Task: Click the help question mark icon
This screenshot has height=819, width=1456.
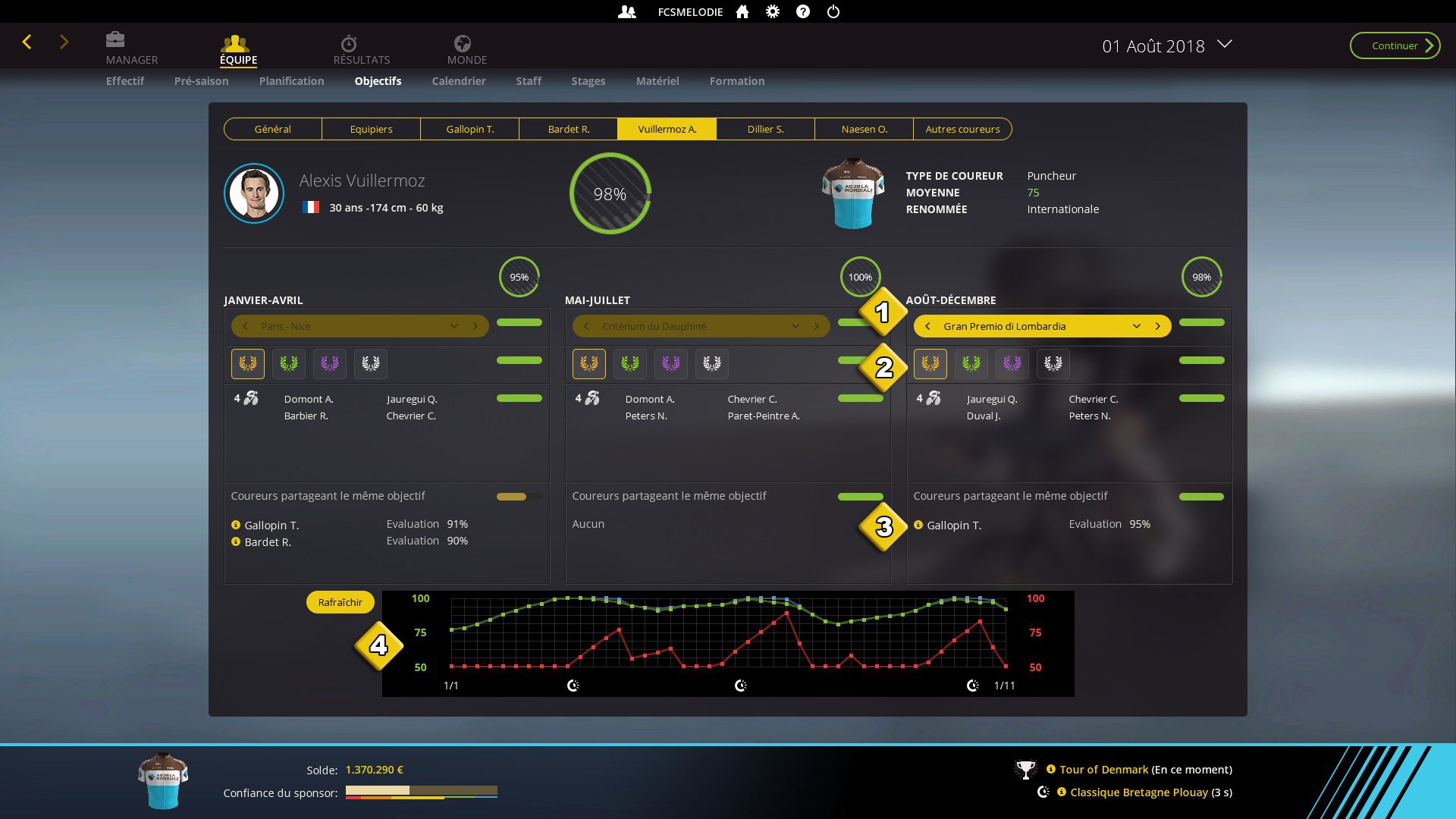Action: tap(803, 11)
